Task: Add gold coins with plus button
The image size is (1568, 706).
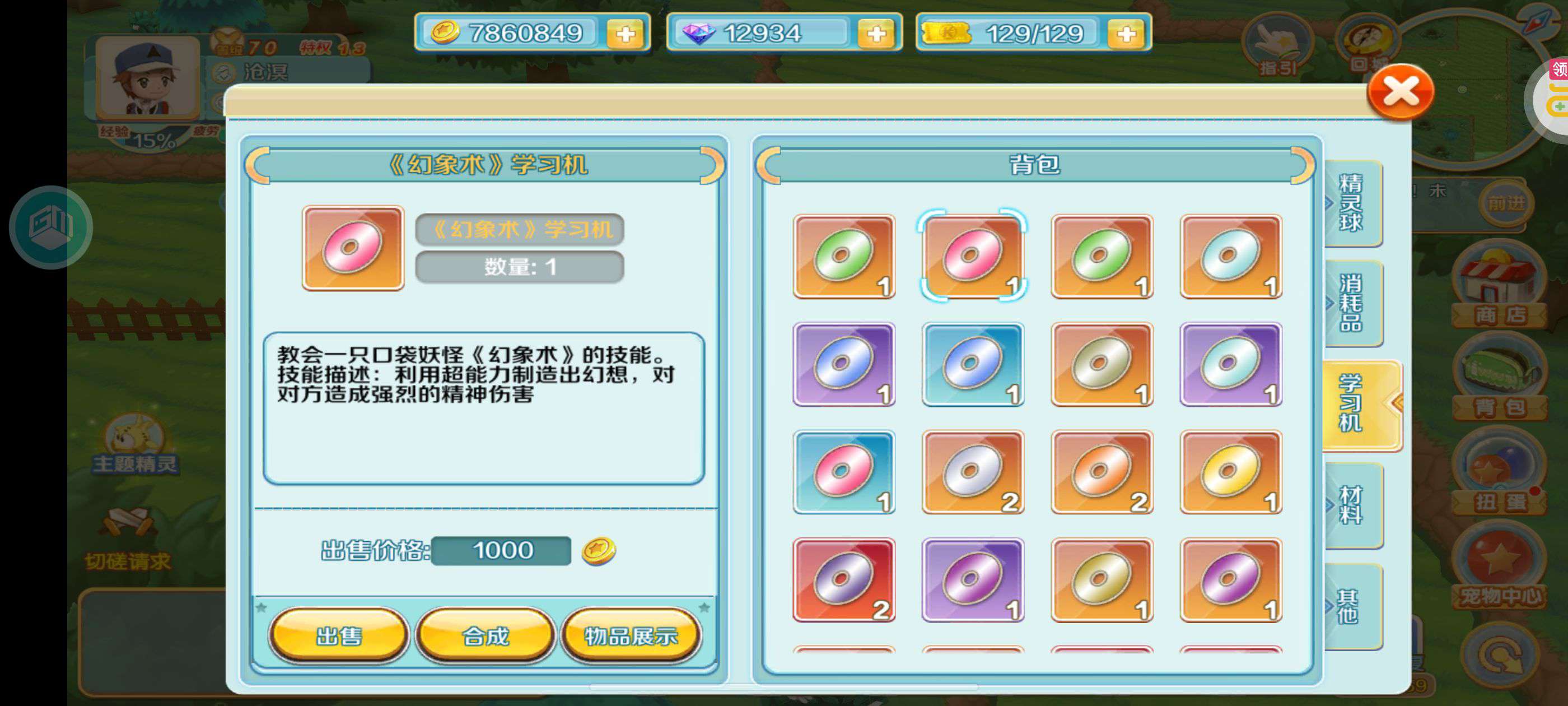Action: point(625,34)
